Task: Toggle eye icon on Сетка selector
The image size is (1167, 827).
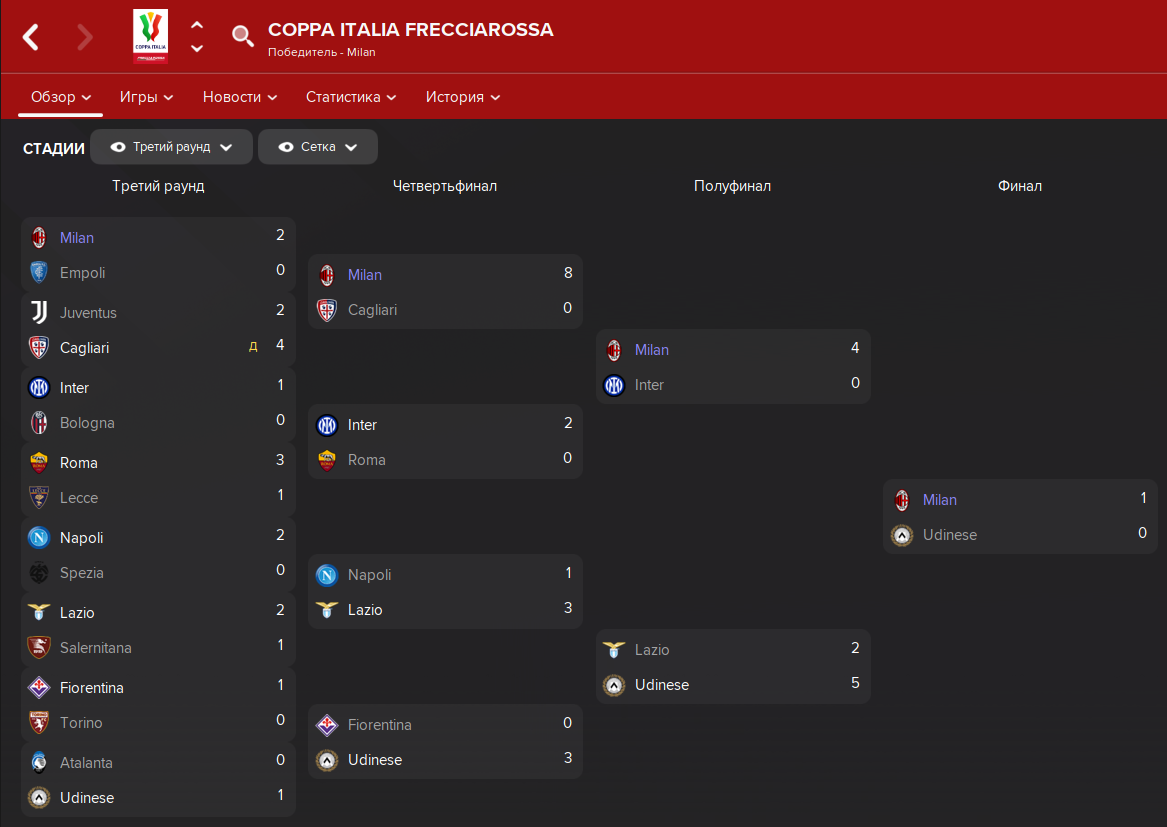Action: pyautogui.click(x=286, y=147)
